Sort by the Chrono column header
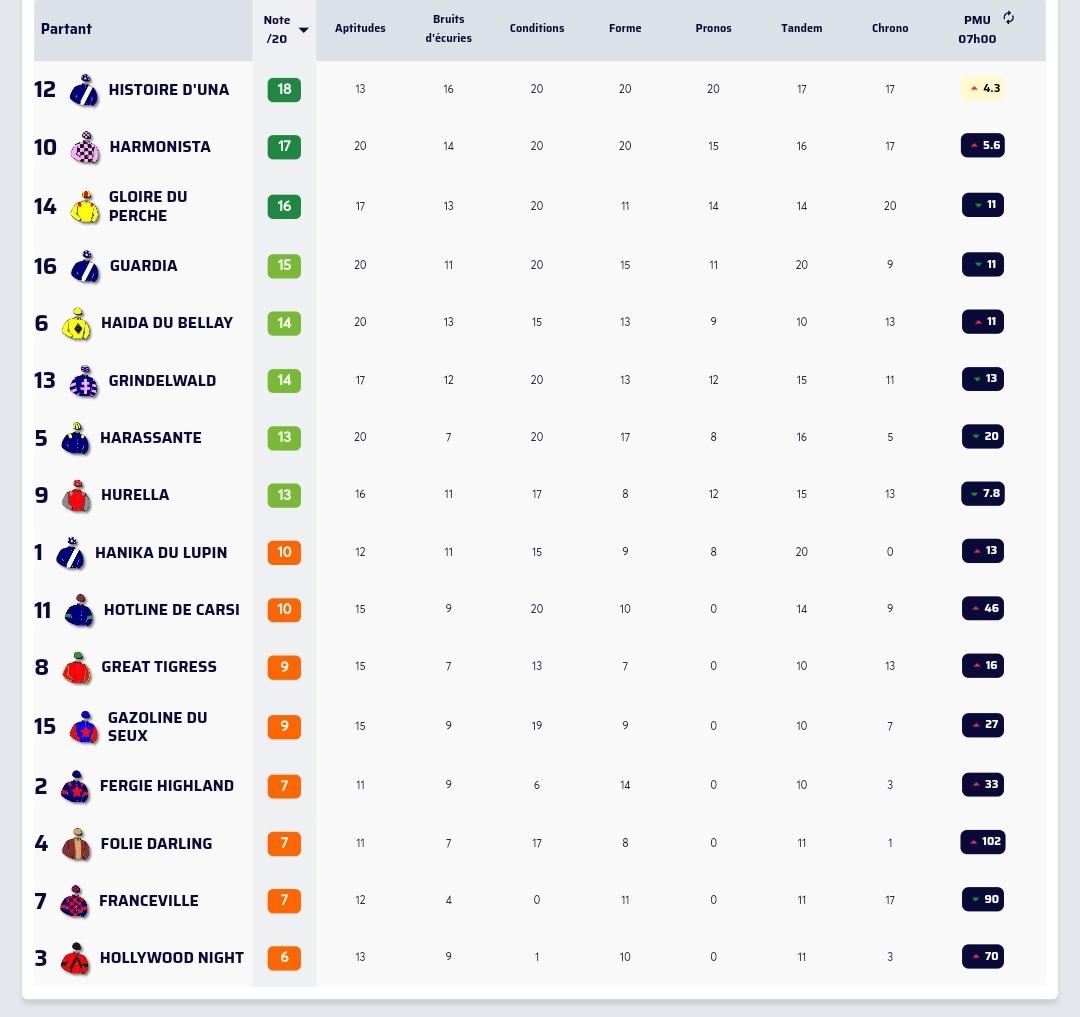Viewport: 1080px width, 1017px height. (x=890, y=28)
